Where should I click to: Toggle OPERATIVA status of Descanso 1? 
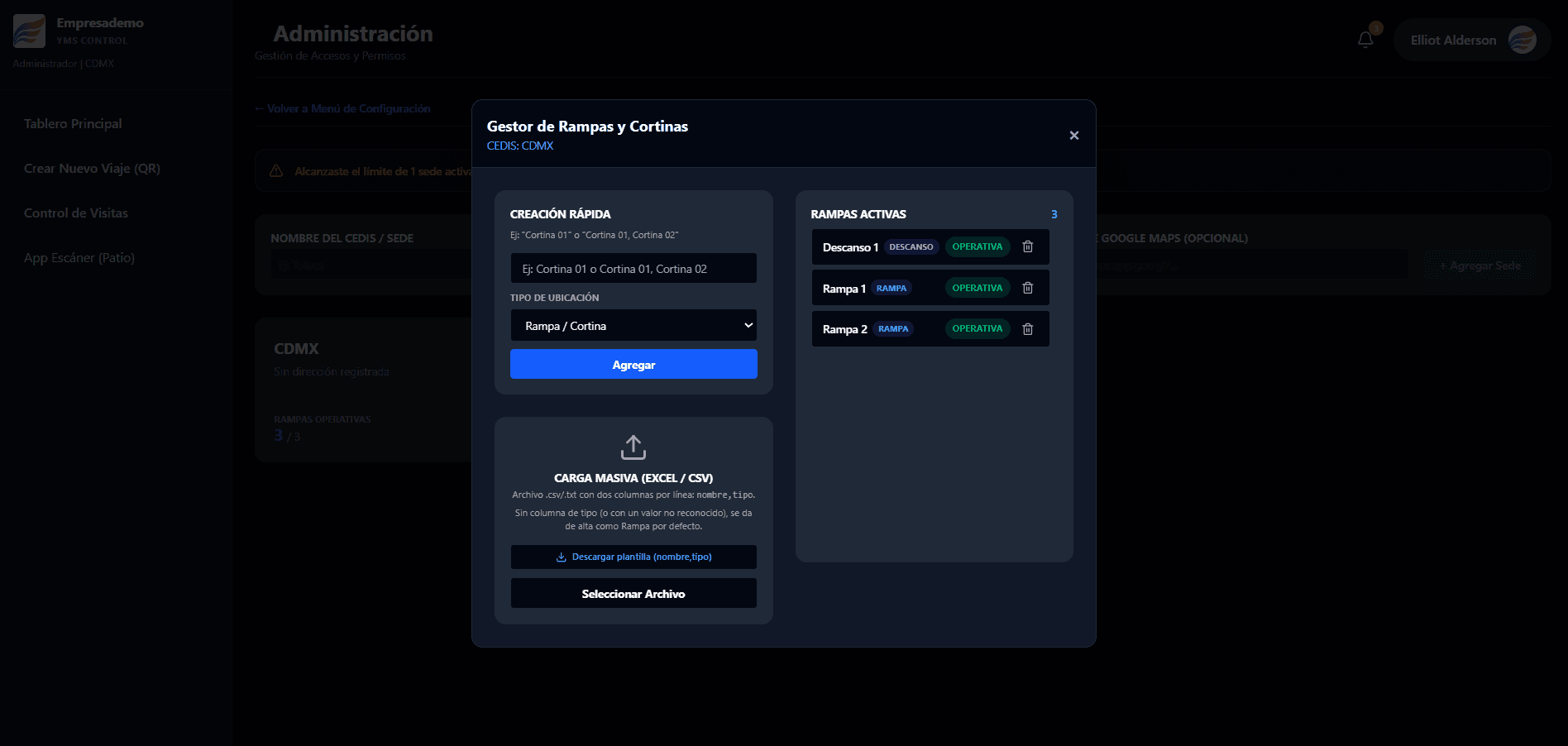(x=978, y=246)
